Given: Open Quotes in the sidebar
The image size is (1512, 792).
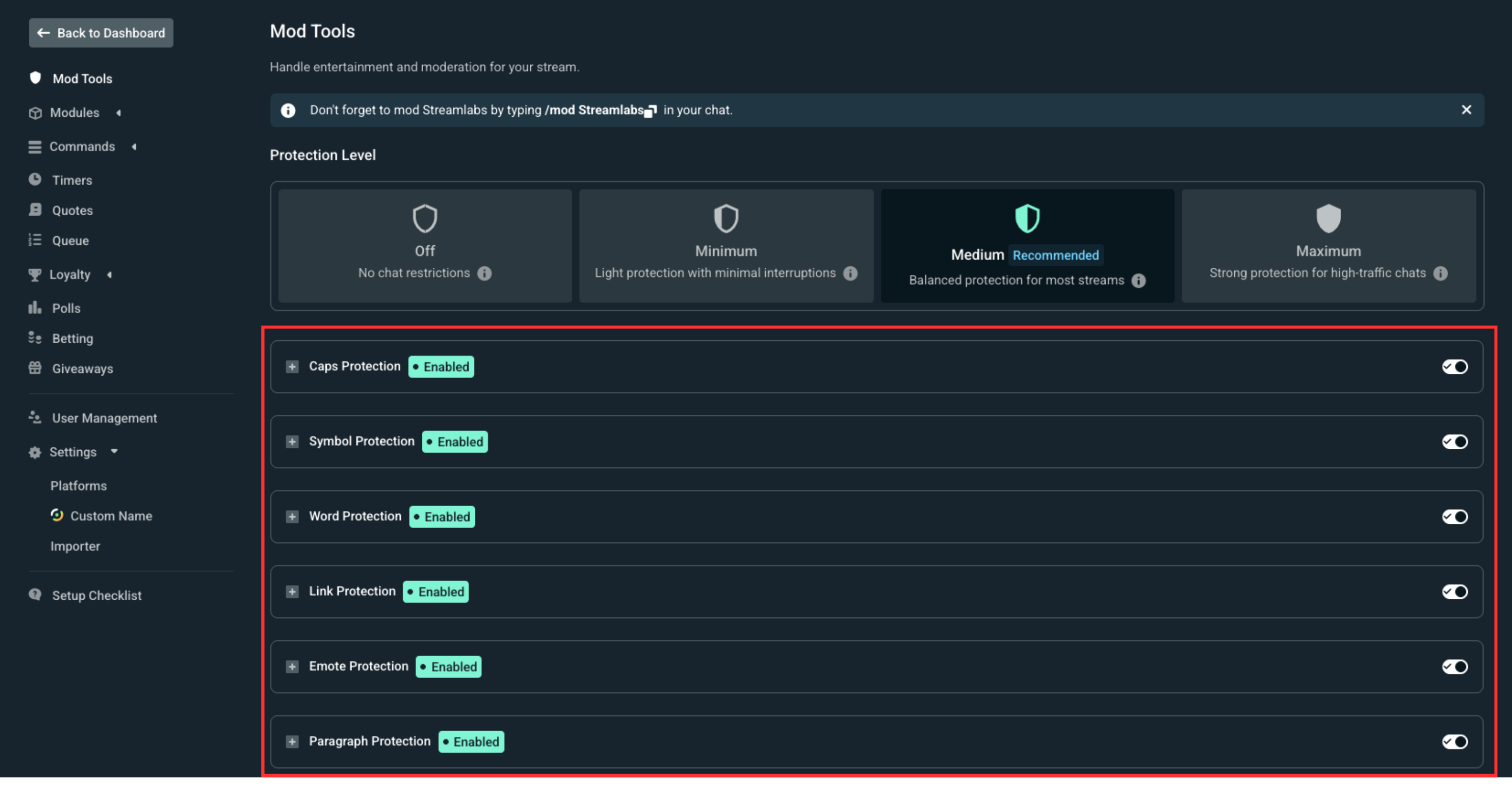Looking at the screenshot, I should (x=72, y=210).
